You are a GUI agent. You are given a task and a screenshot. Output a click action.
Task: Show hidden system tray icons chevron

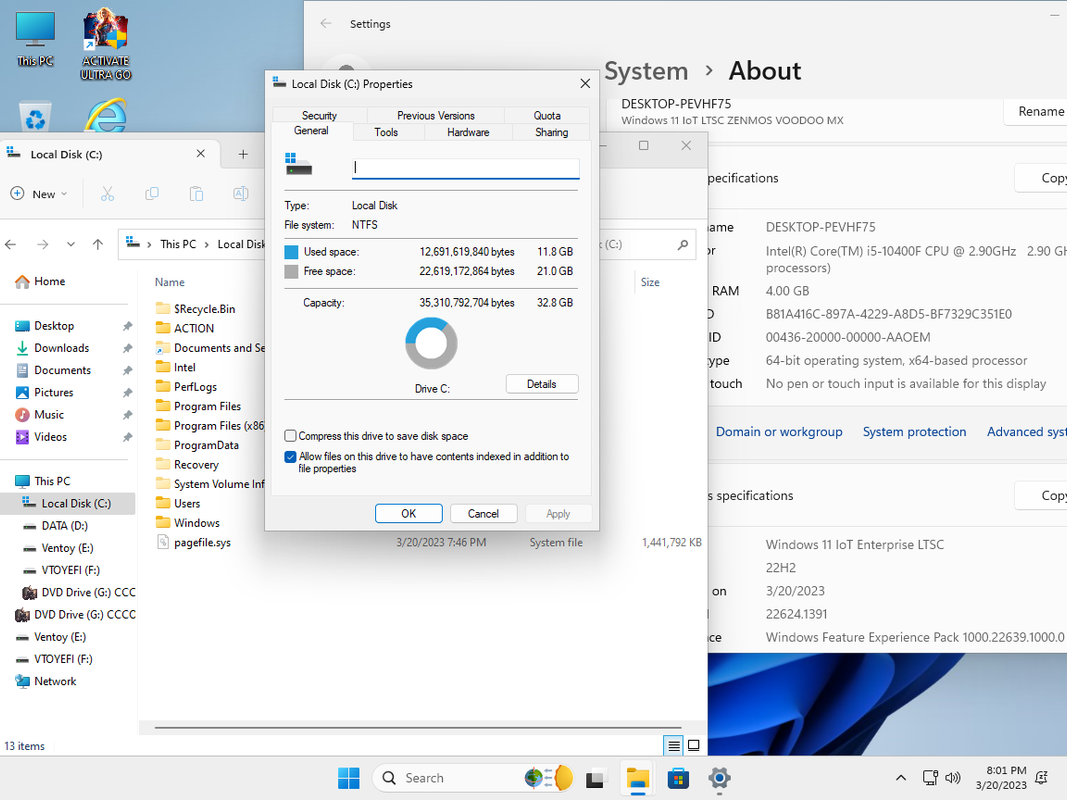click(x=901, y=778)
